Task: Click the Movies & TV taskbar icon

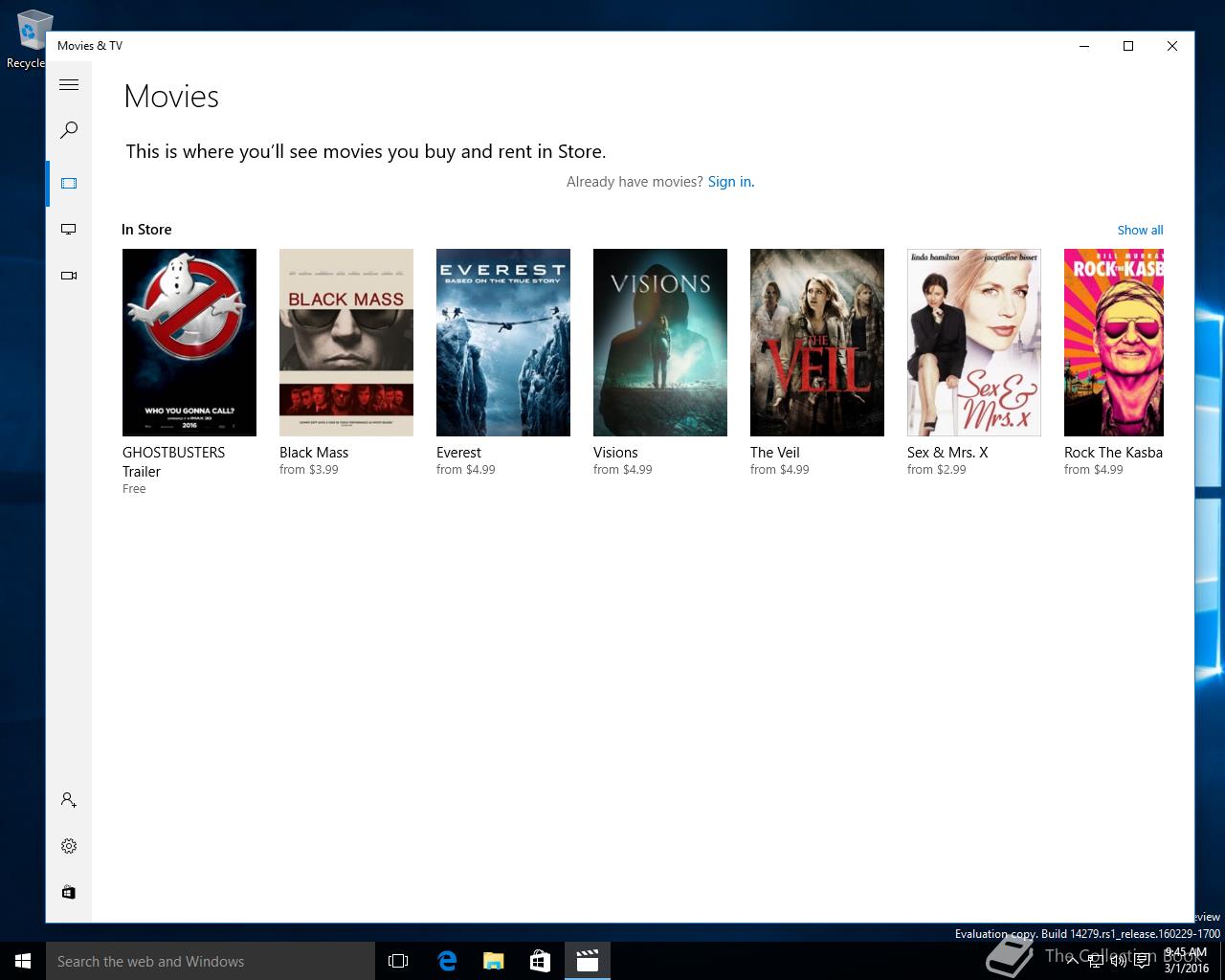Action: [588, 961]
